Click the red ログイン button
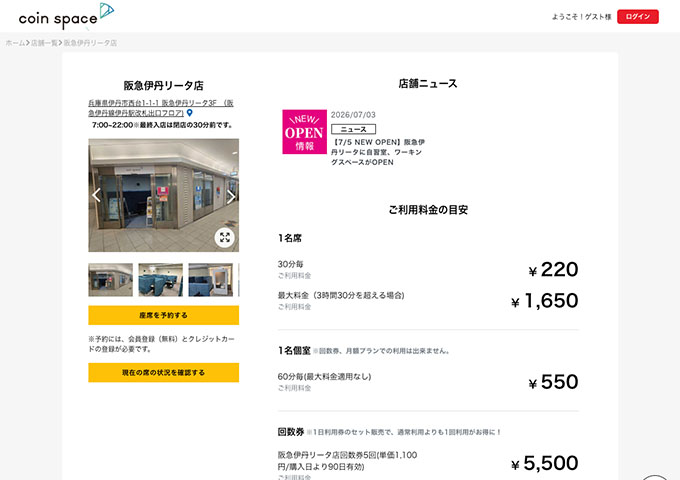This screenshot has height=480, width=680. 638,16
